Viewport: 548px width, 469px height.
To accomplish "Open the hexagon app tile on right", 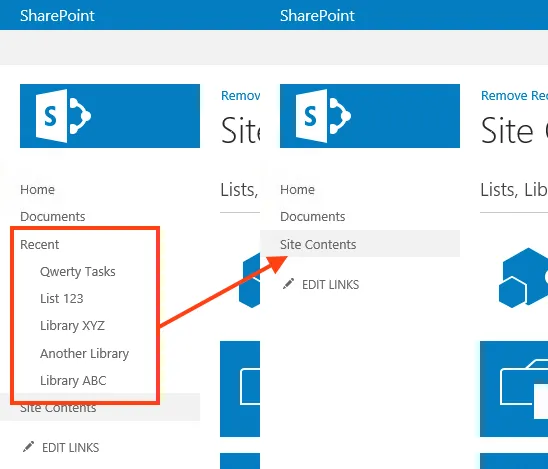I will pos(523,278).
